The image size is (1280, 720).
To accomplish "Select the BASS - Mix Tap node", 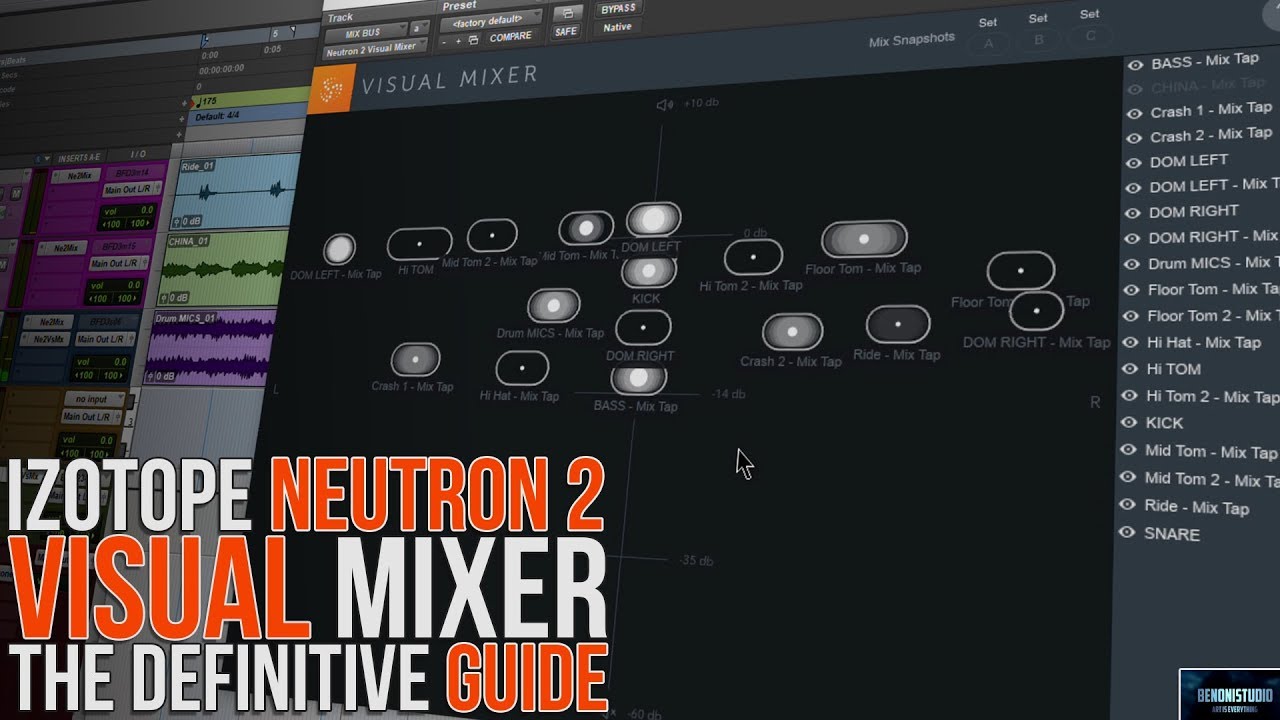I will [x=638, y=379].
